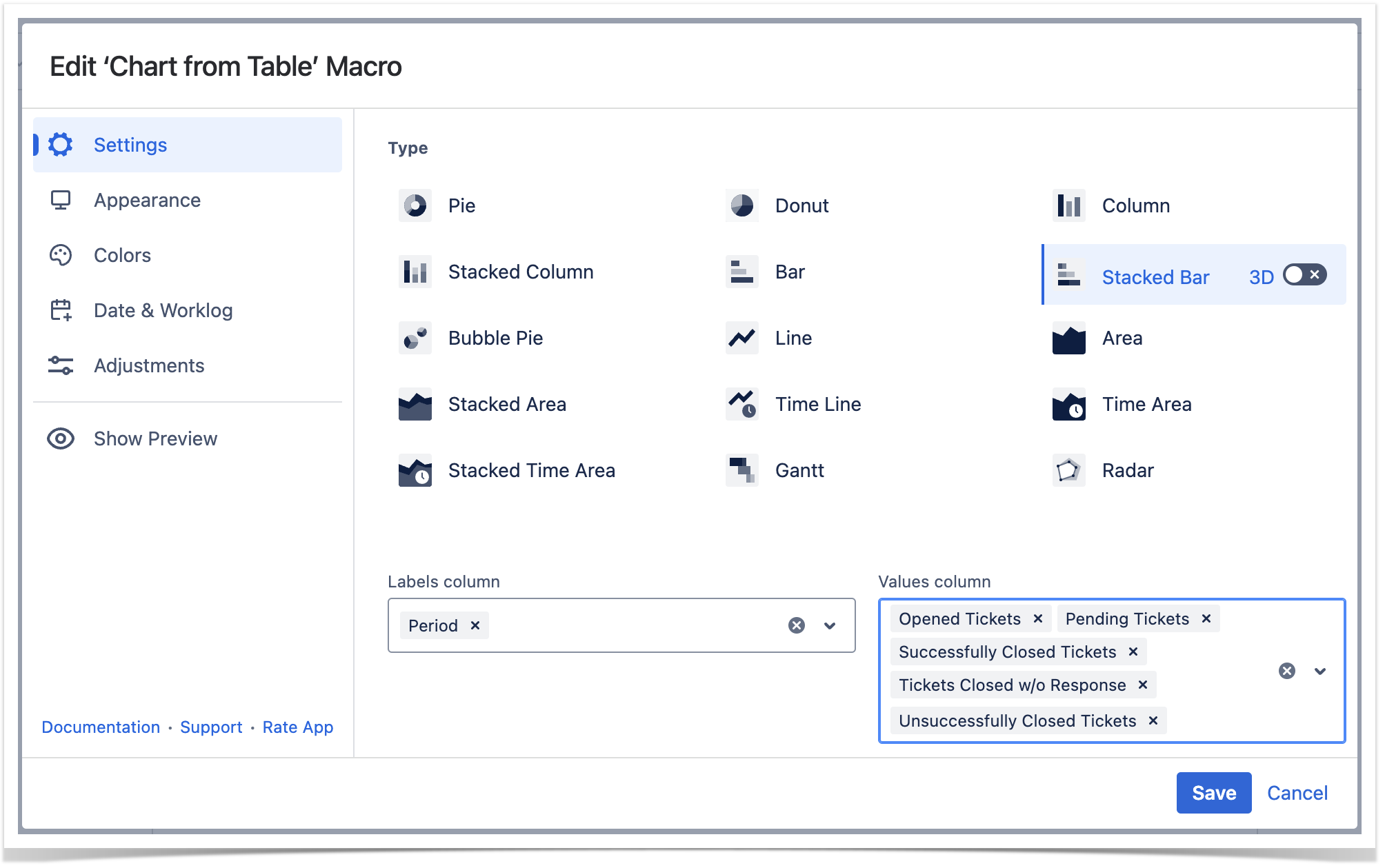Switch to the Colors tab
The height and width of the screenshot is (868, 1385).
[x=122, y=255]
